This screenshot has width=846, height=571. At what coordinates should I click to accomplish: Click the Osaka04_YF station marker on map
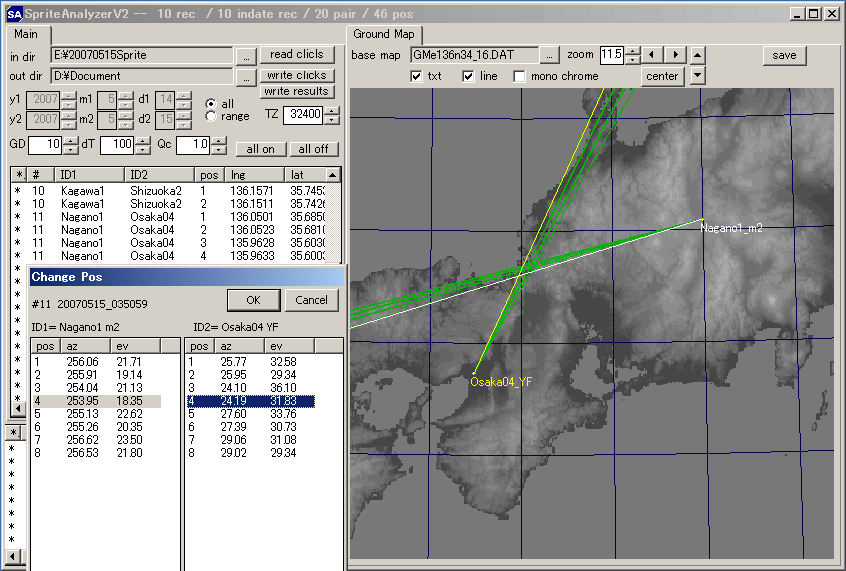474,373
